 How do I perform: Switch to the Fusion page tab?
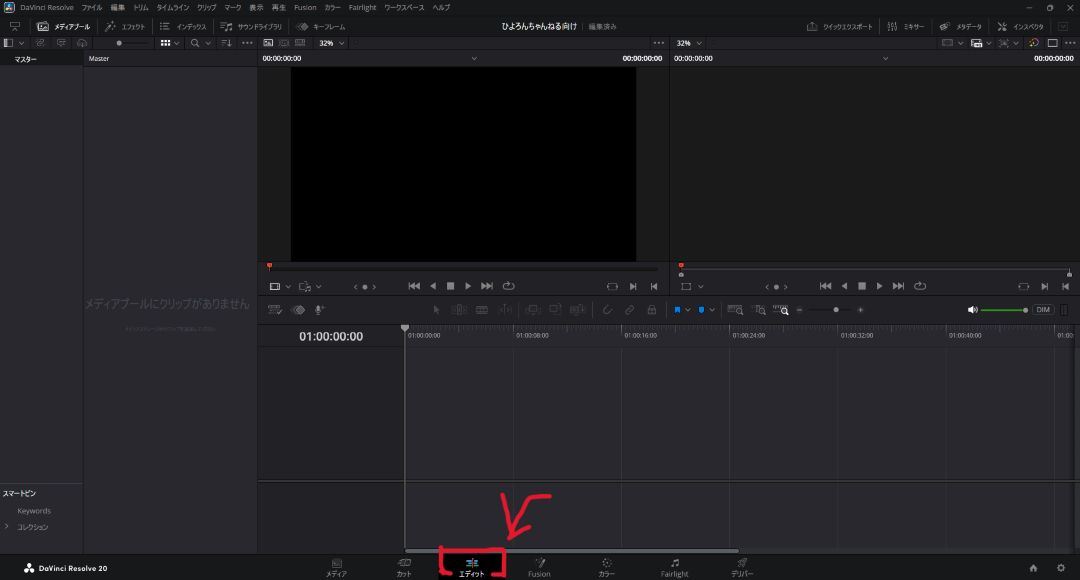coord(539,568)
